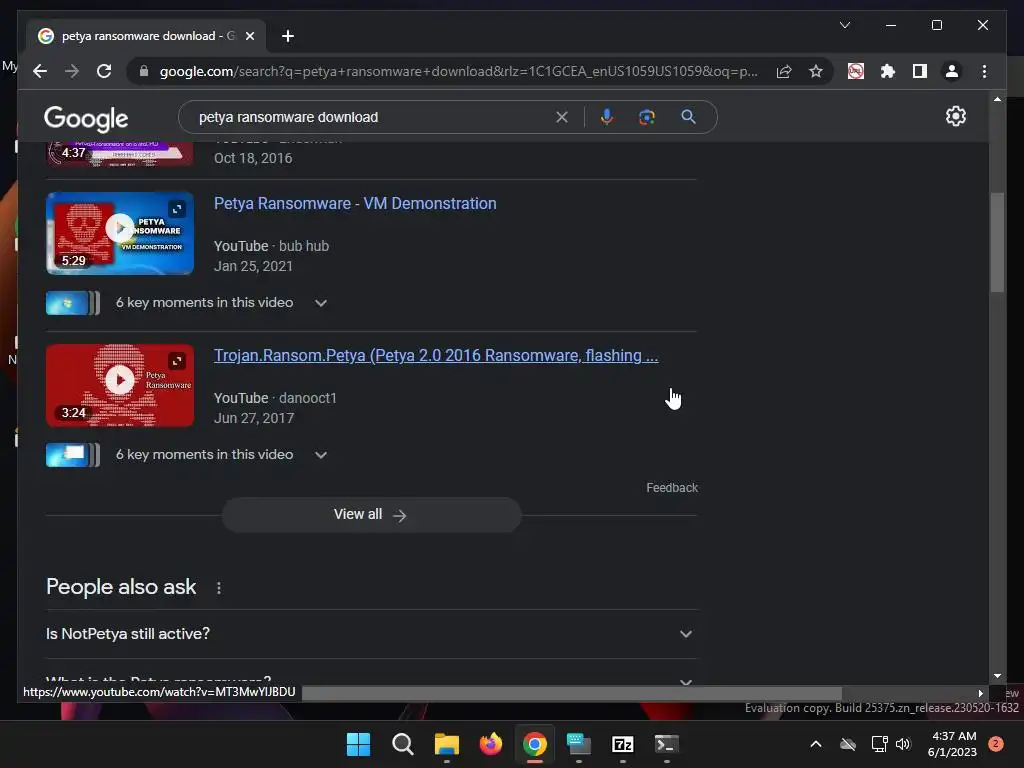Open tab search chevron in title bar

(x=844, y=25)
